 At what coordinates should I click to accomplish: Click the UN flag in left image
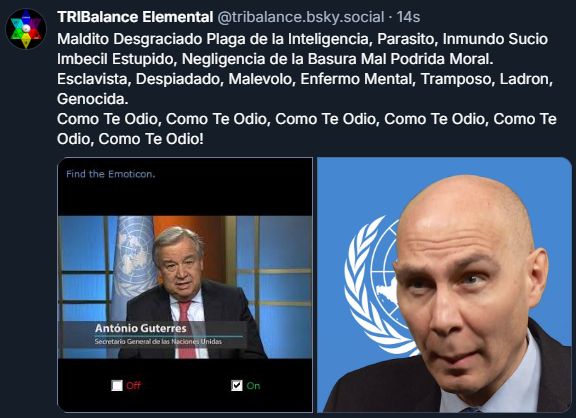click(x=133, y=264)
